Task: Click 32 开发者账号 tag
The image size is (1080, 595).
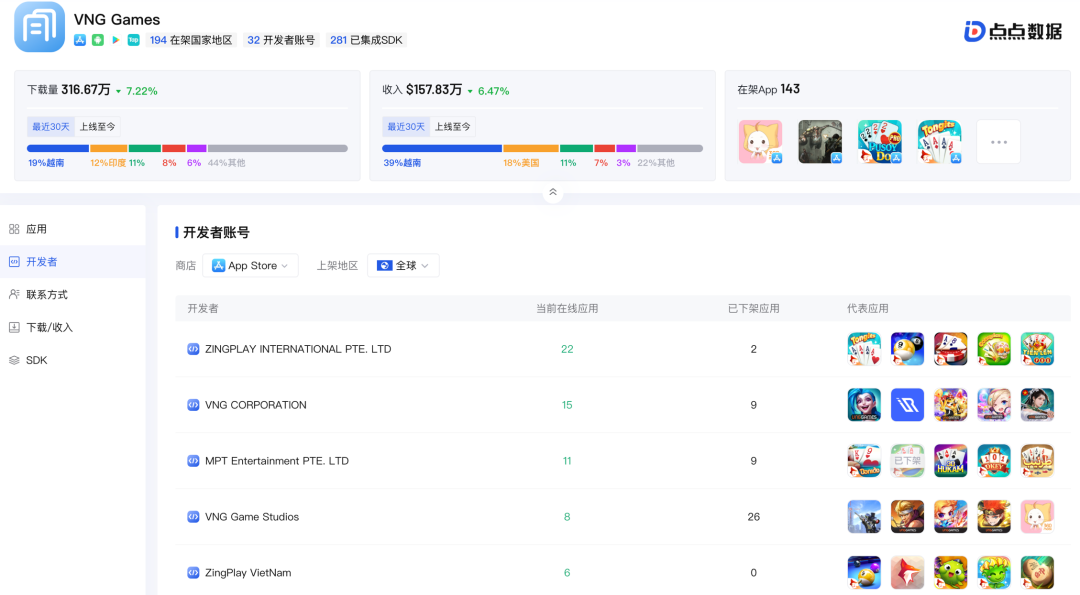Action: point(281,40)
